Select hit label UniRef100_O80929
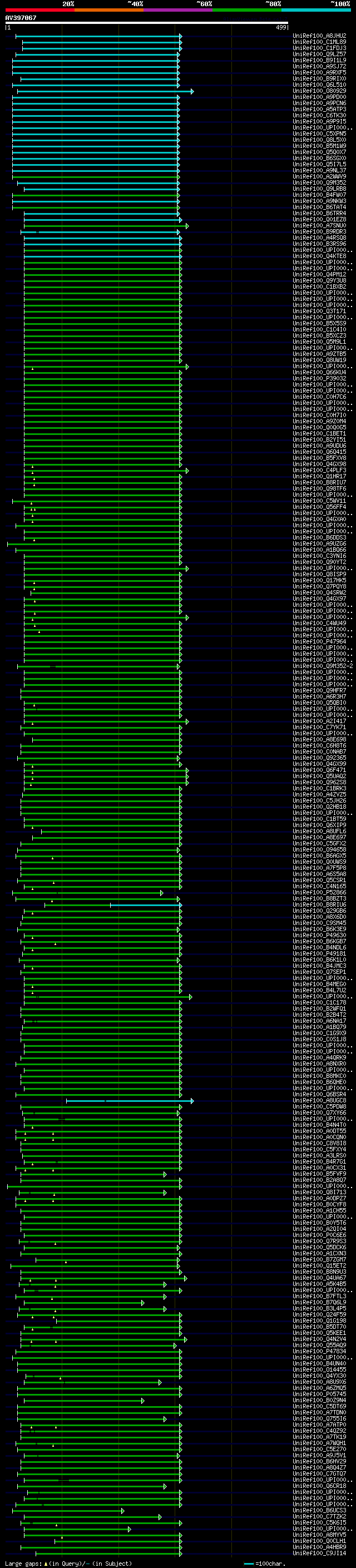 click(x=319, y=91)
